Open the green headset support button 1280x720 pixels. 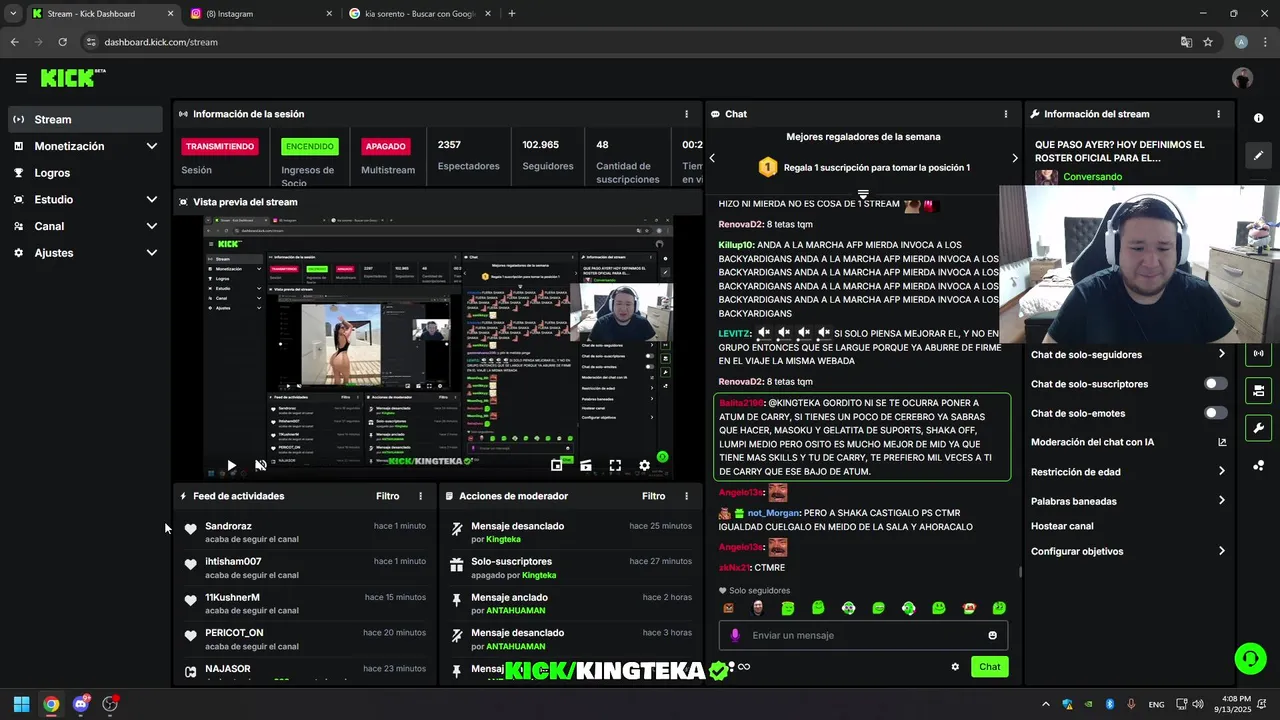1250,658
